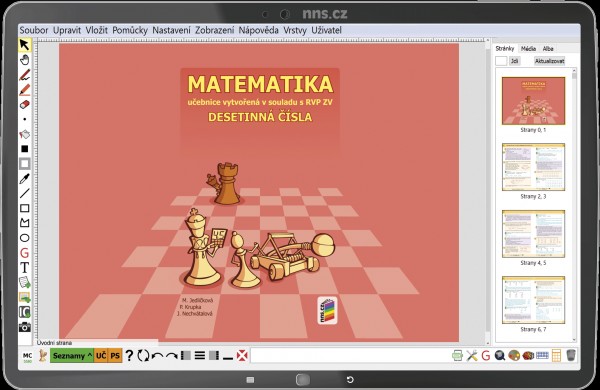
Task: Open the Soubor menu
Action: coord(34,30)
